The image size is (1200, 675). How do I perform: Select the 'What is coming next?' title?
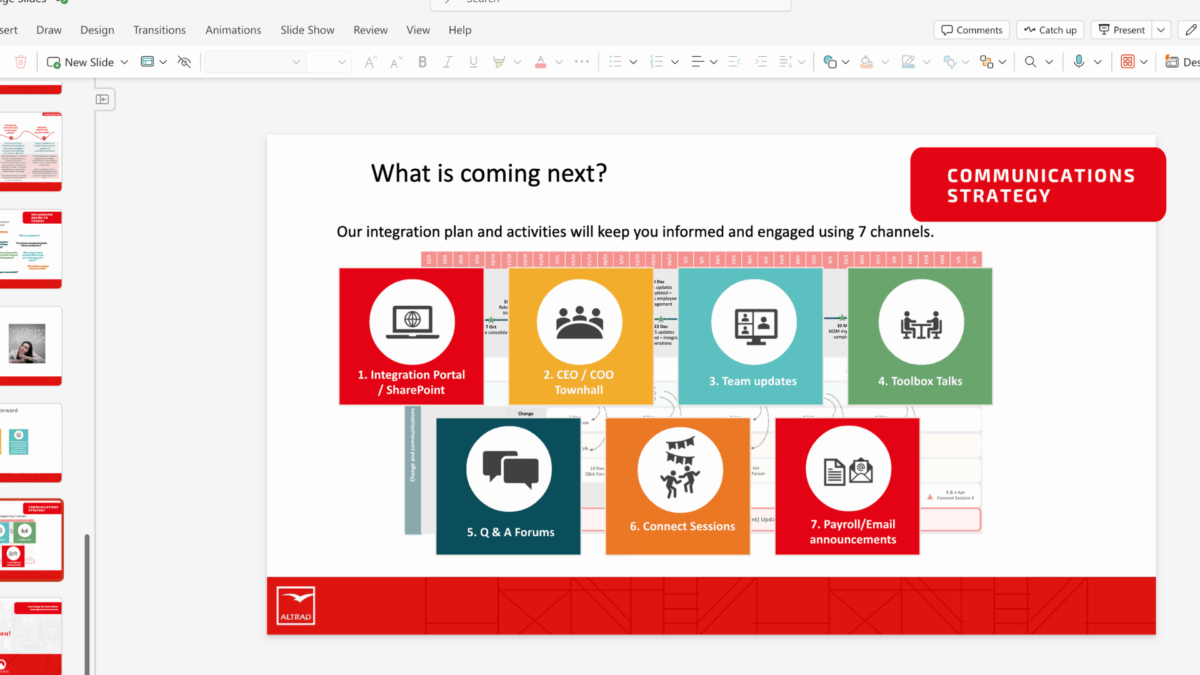tap(488, 173)
